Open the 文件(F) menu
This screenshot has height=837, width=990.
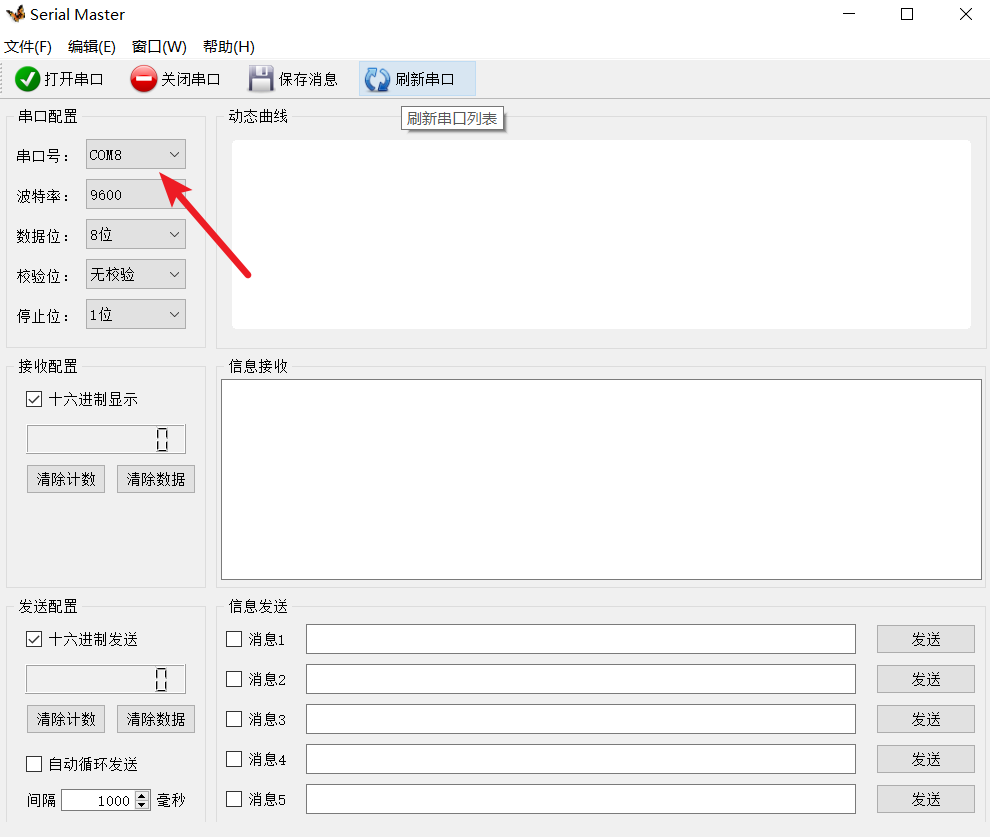(28, 47)
